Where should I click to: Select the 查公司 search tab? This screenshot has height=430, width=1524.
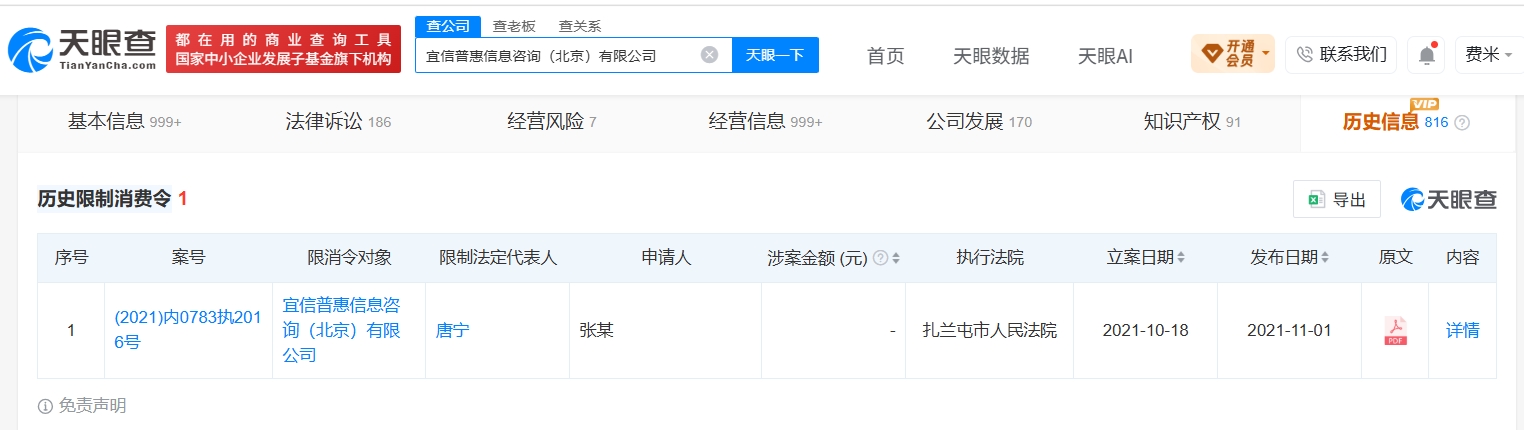[448, 26]
